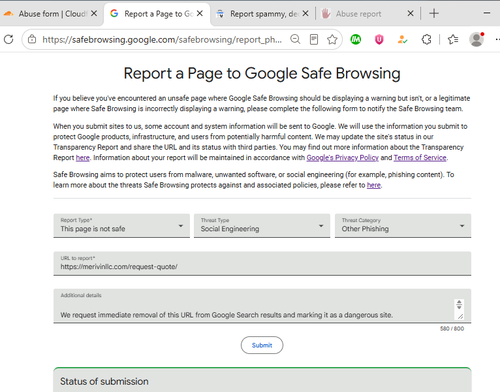
Task: View site information lock icon
Action: (x=32, y=39)
